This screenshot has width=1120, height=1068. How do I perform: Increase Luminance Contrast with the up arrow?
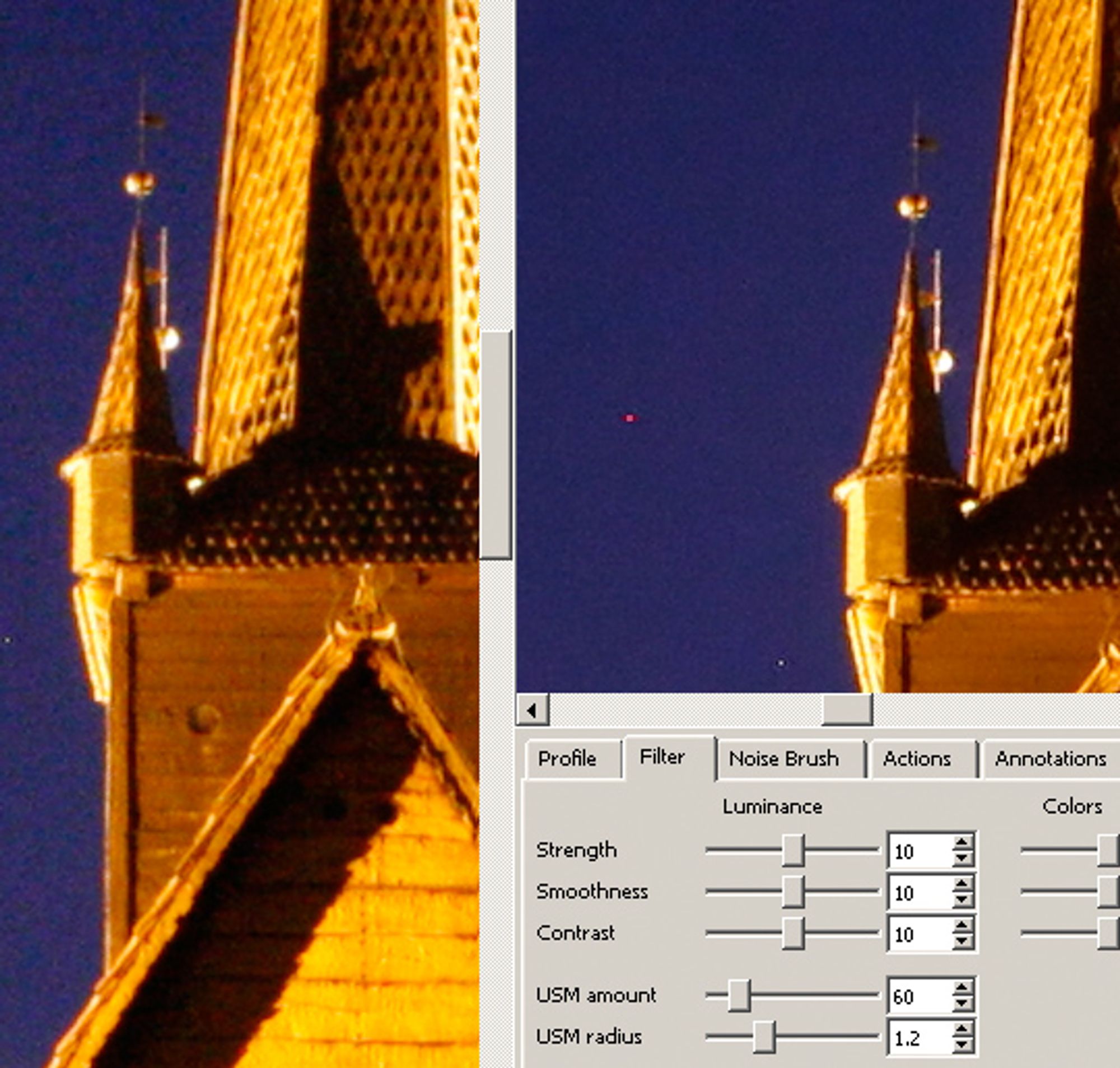pos(963,926)
